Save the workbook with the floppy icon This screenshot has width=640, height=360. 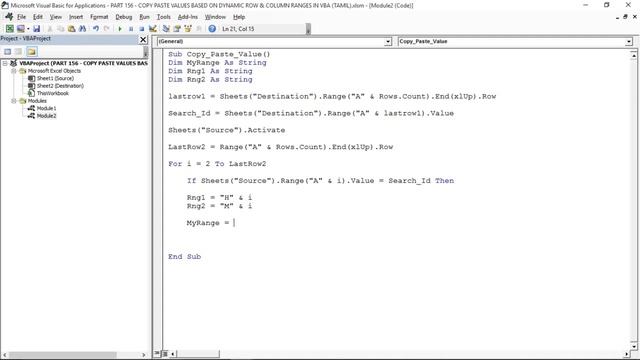(x=36, y=29)
